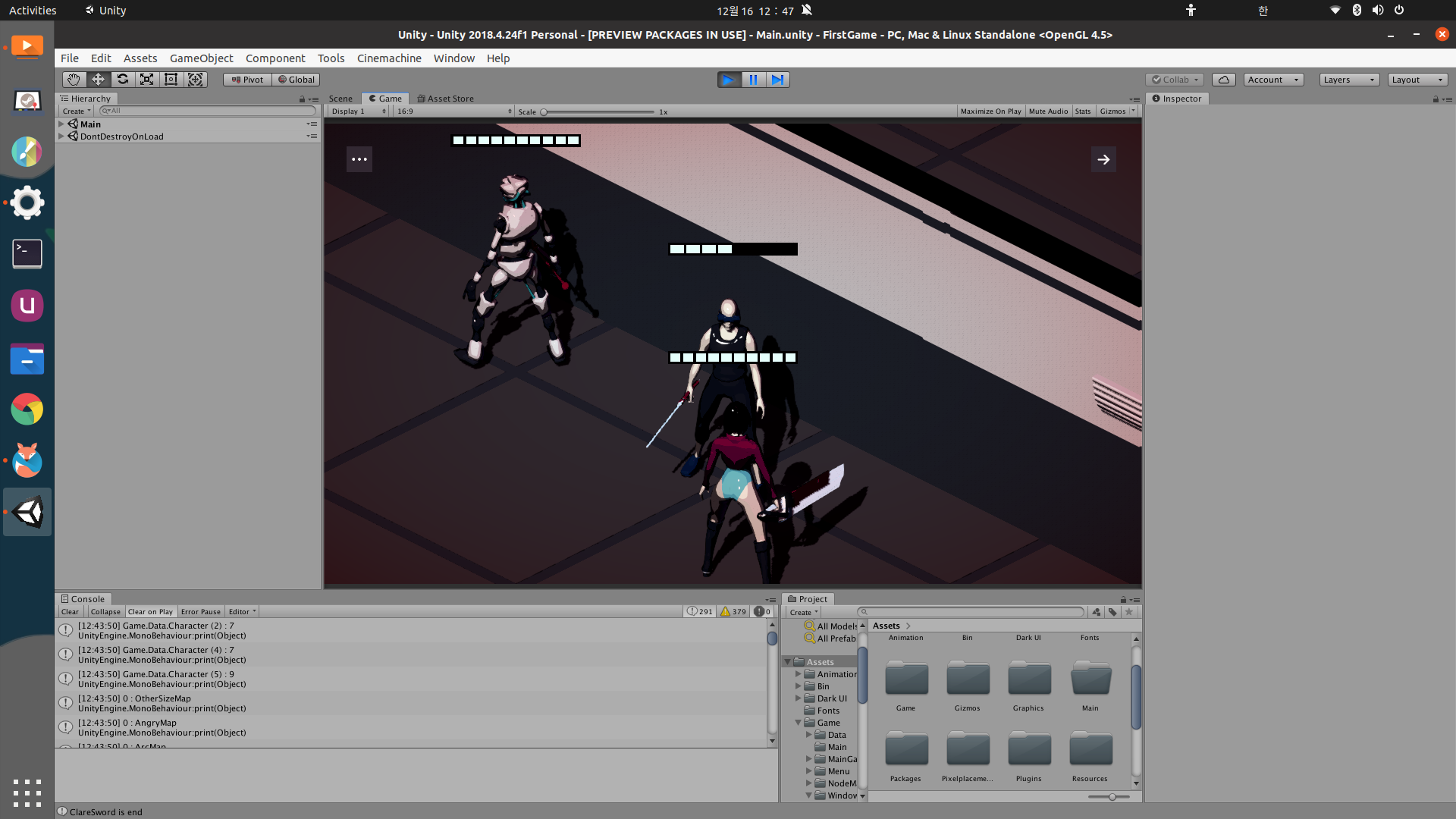Stop play mode with the Play button
The width and height of the screenshot is (1456, 819).
729,80
